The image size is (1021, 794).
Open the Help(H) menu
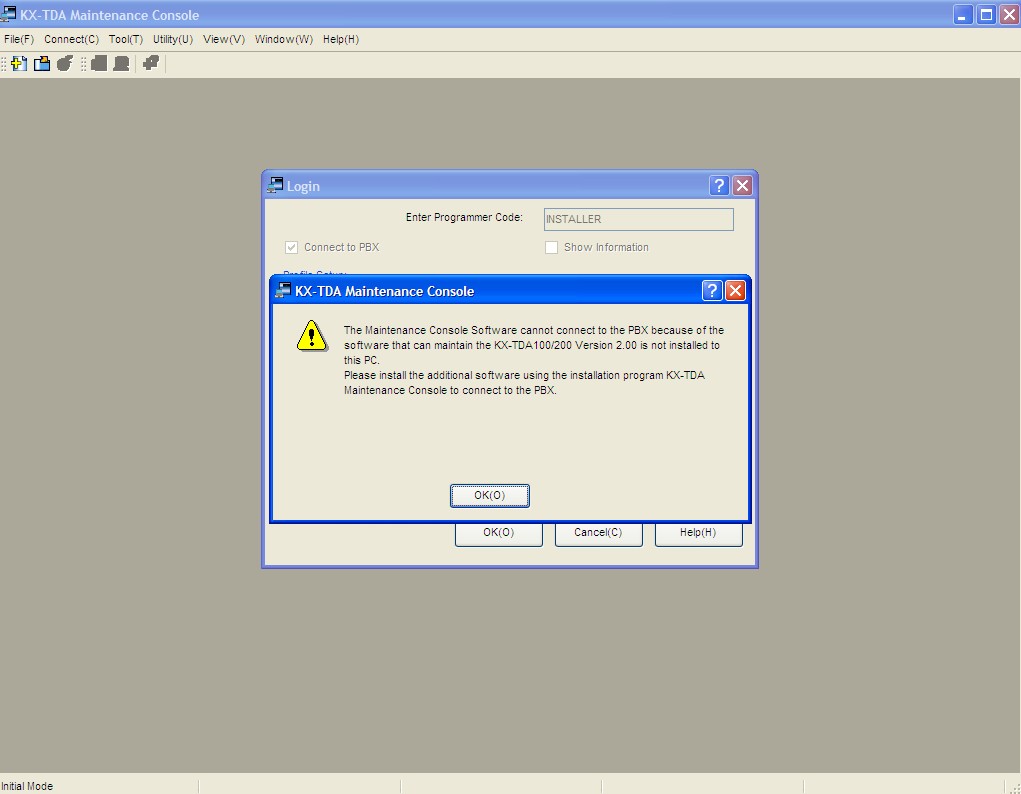pos(341,39)
